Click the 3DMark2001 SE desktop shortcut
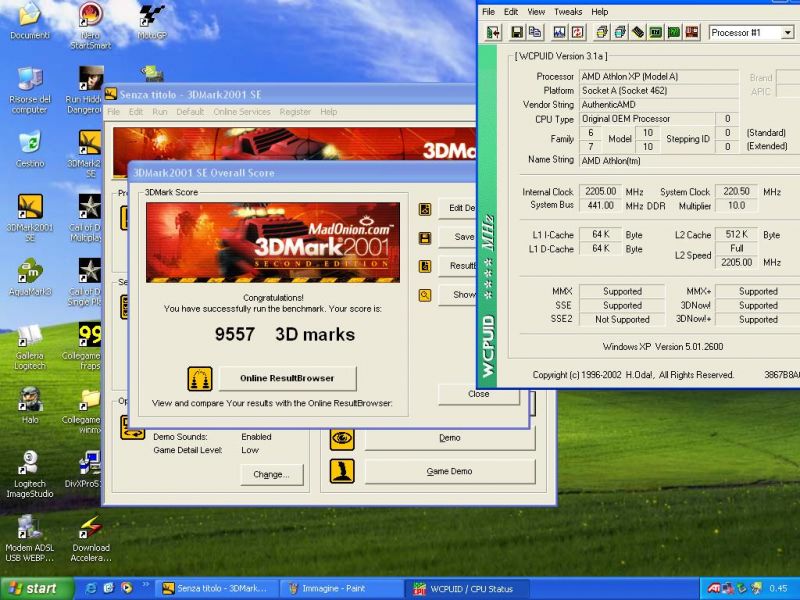The height and width of the screenshot is (600, 800). point(30,218)
